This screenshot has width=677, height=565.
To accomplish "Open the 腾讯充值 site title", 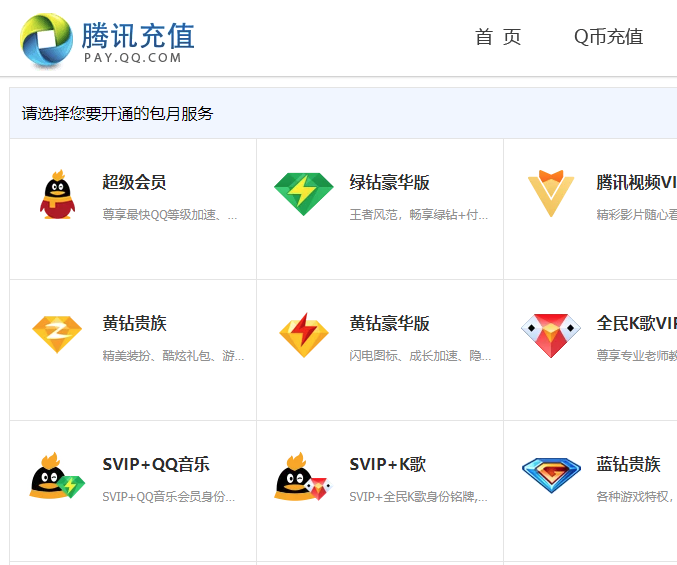I will tap(138, 36).
